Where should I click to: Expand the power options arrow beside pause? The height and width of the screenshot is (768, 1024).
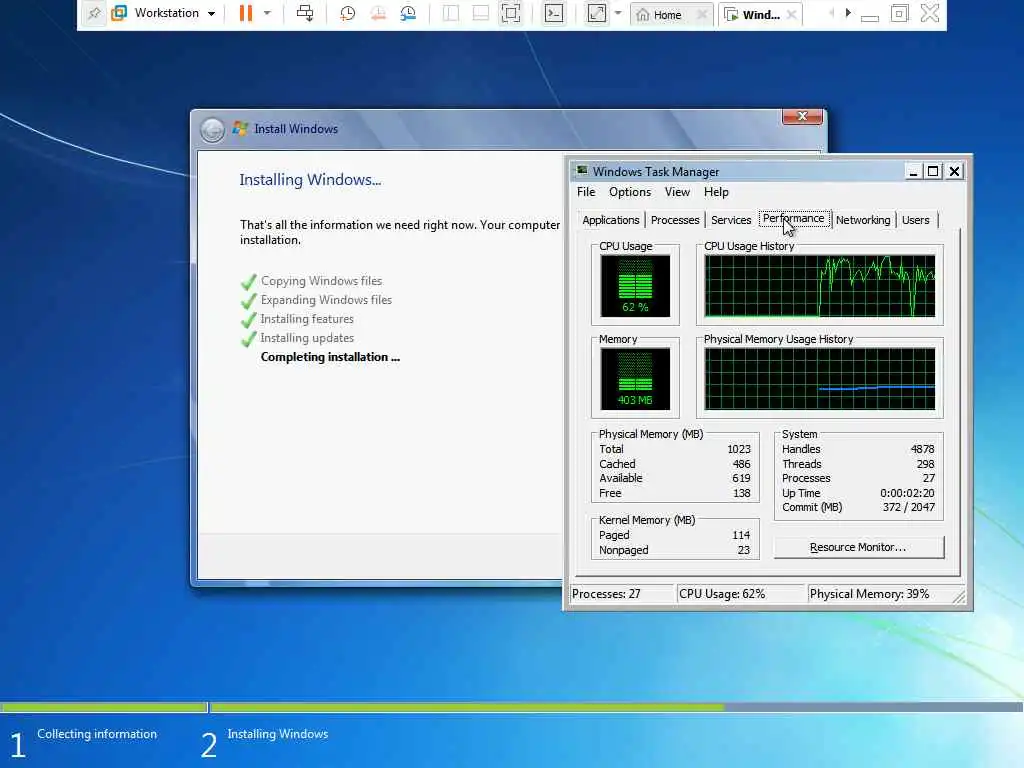coord(266,13)
